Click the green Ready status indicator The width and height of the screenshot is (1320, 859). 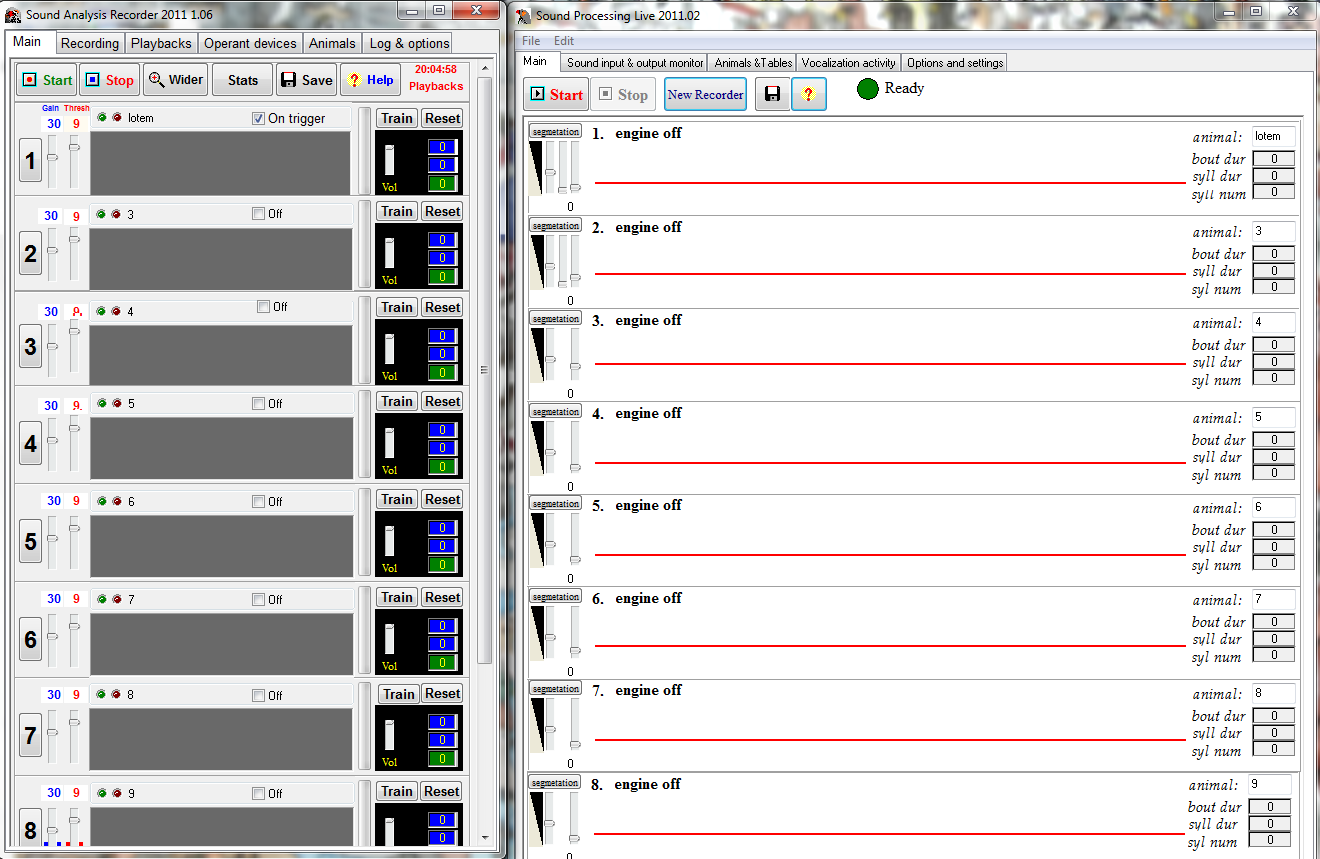(x=868, y=89)
